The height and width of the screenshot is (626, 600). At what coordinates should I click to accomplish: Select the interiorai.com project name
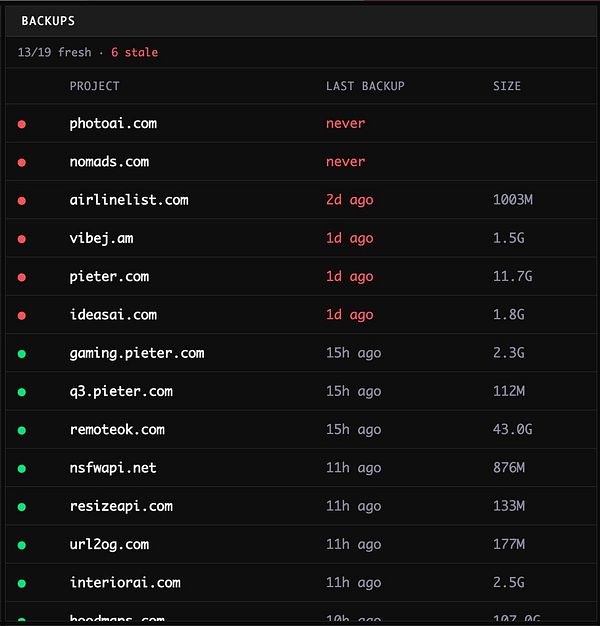click(125, 583)
